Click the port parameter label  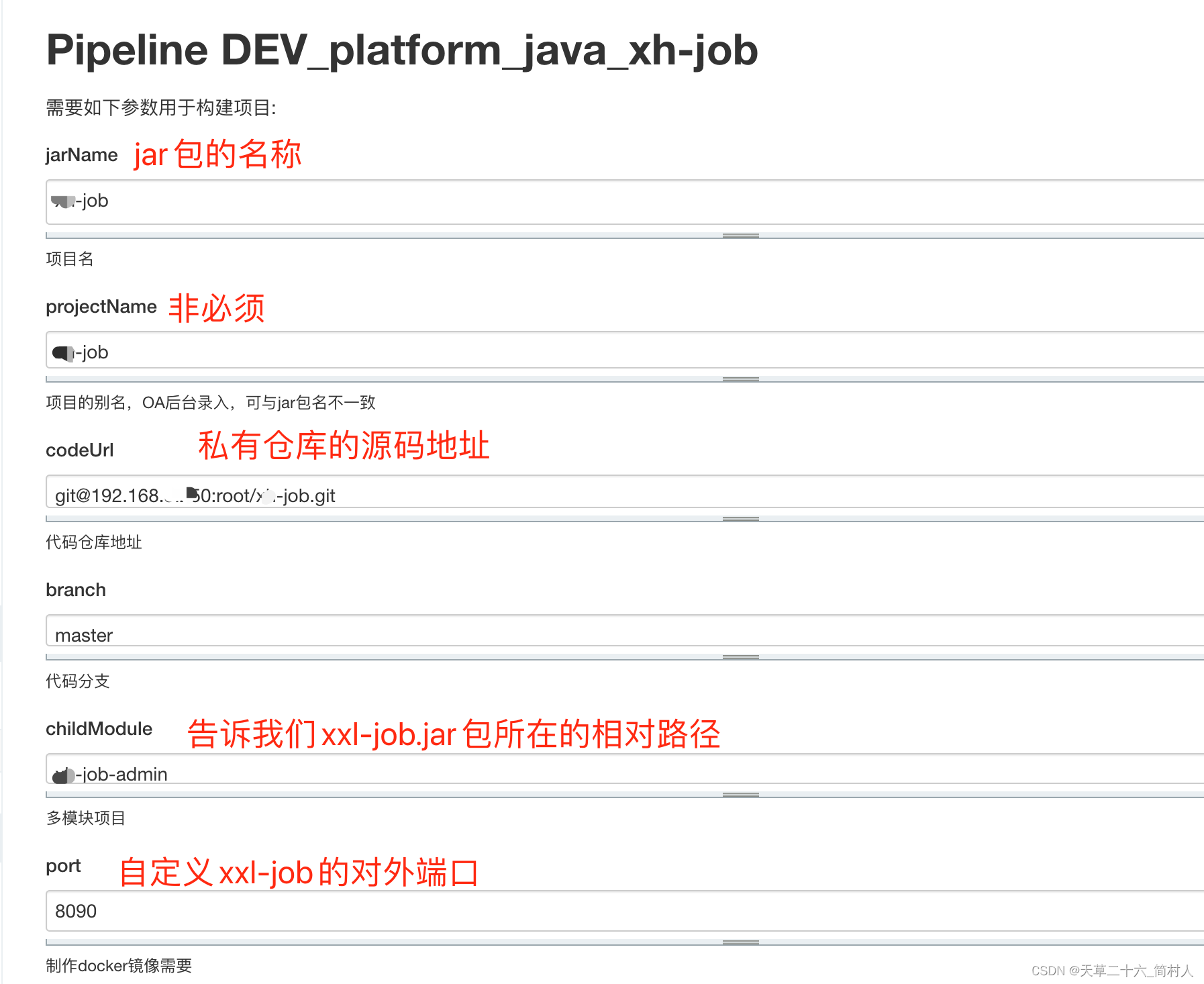63,867
